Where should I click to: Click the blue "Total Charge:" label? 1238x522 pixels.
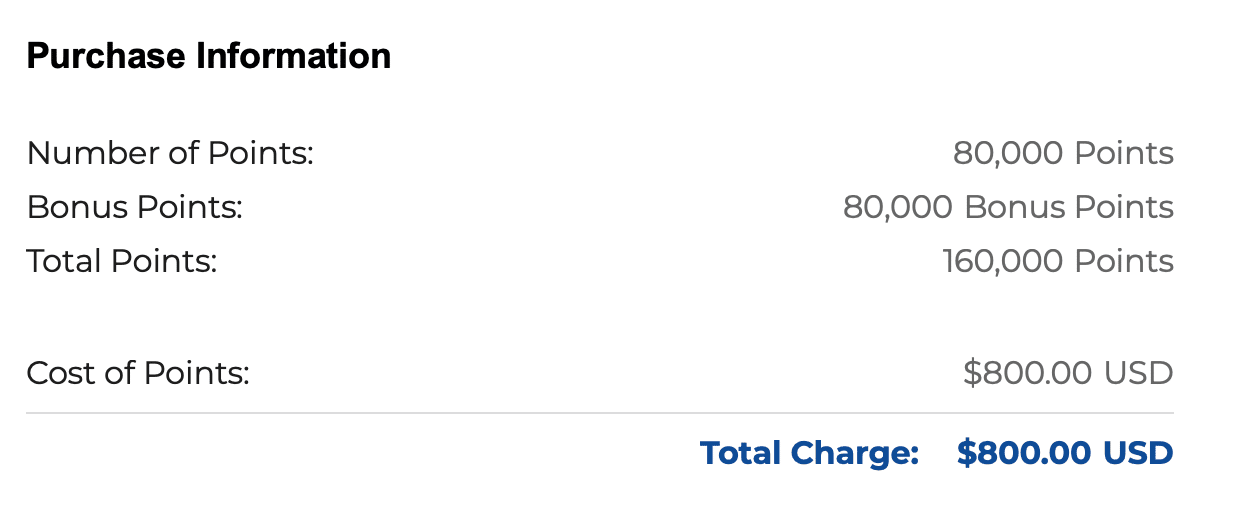tap(809, 453)
